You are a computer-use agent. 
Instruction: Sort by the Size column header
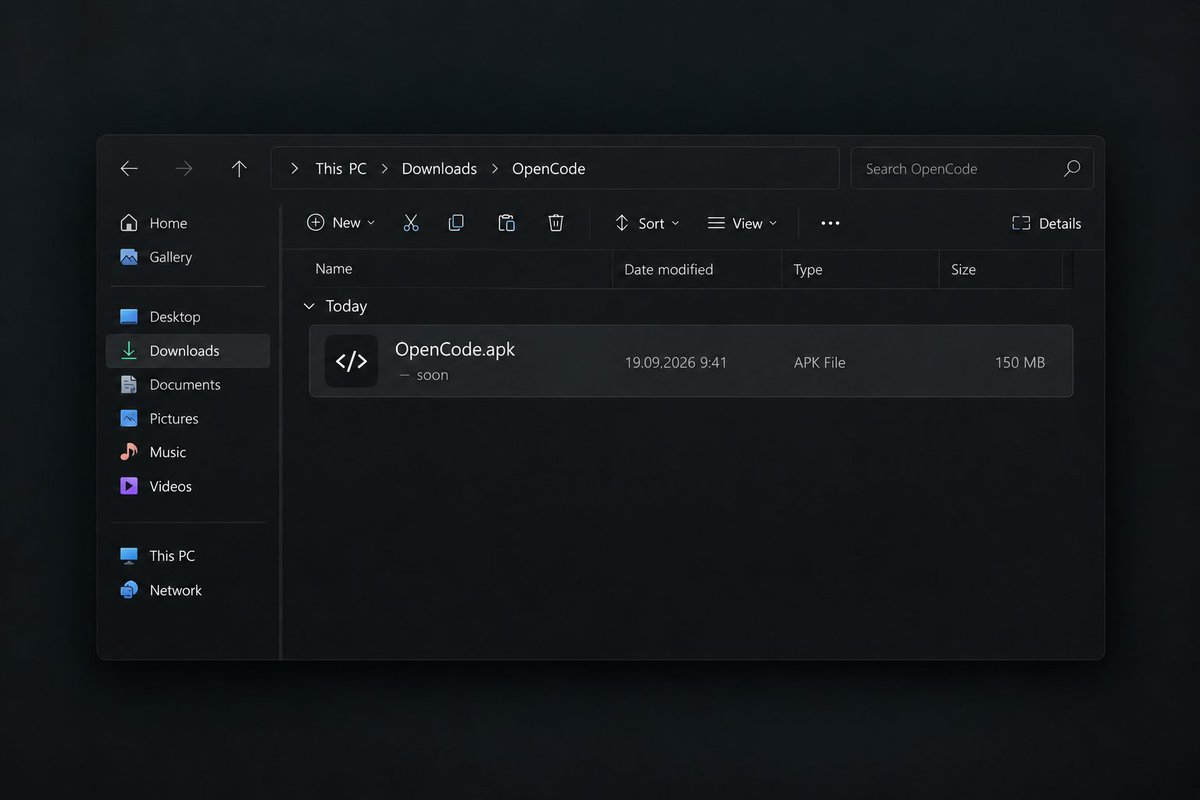click(964, 269)
